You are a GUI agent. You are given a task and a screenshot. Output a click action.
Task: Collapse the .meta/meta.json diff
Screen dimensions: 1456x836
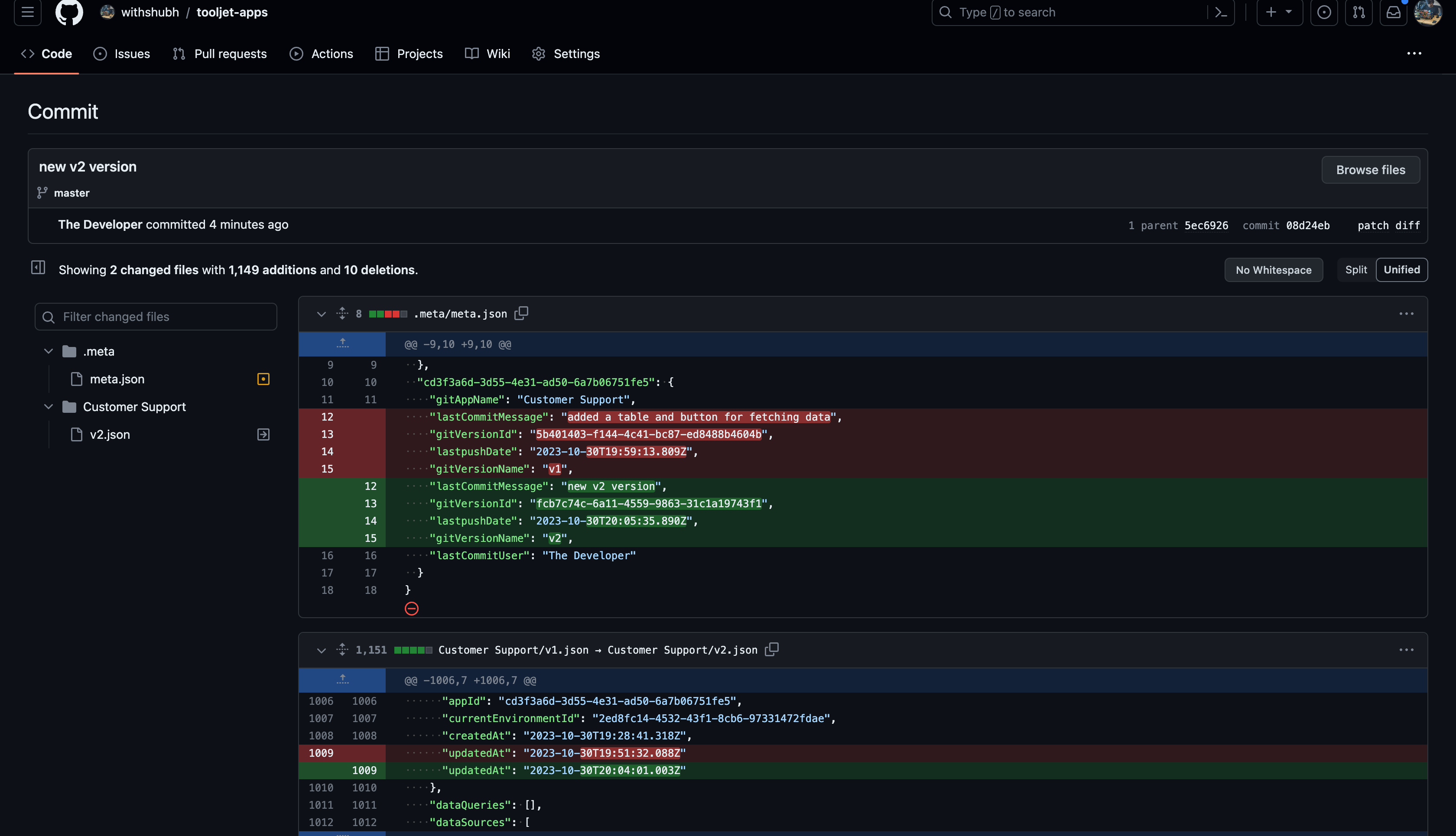(x=321, y=314)
